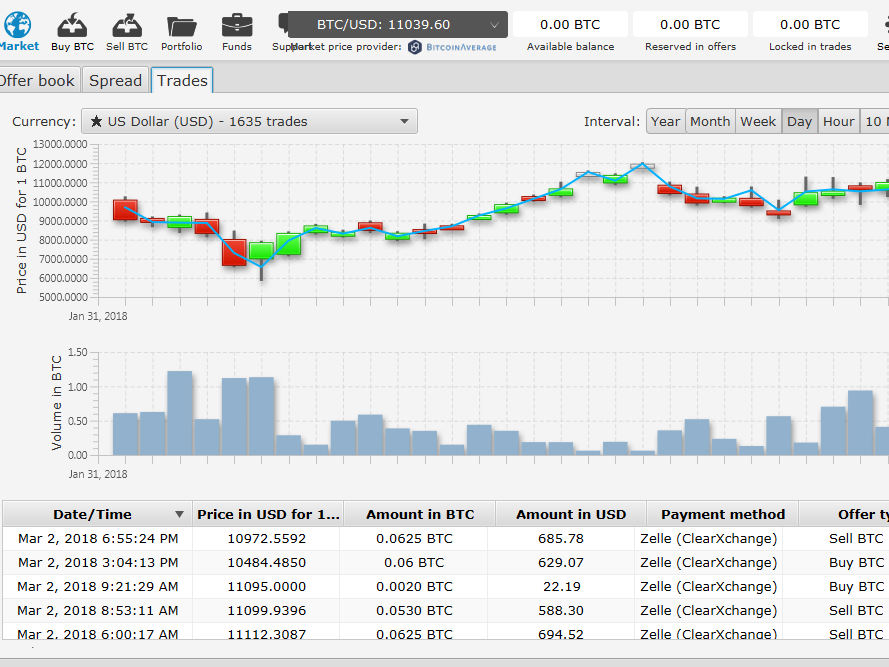
Task: Click the 0.0020 BTC amount cell
Action: pos(414,586)
